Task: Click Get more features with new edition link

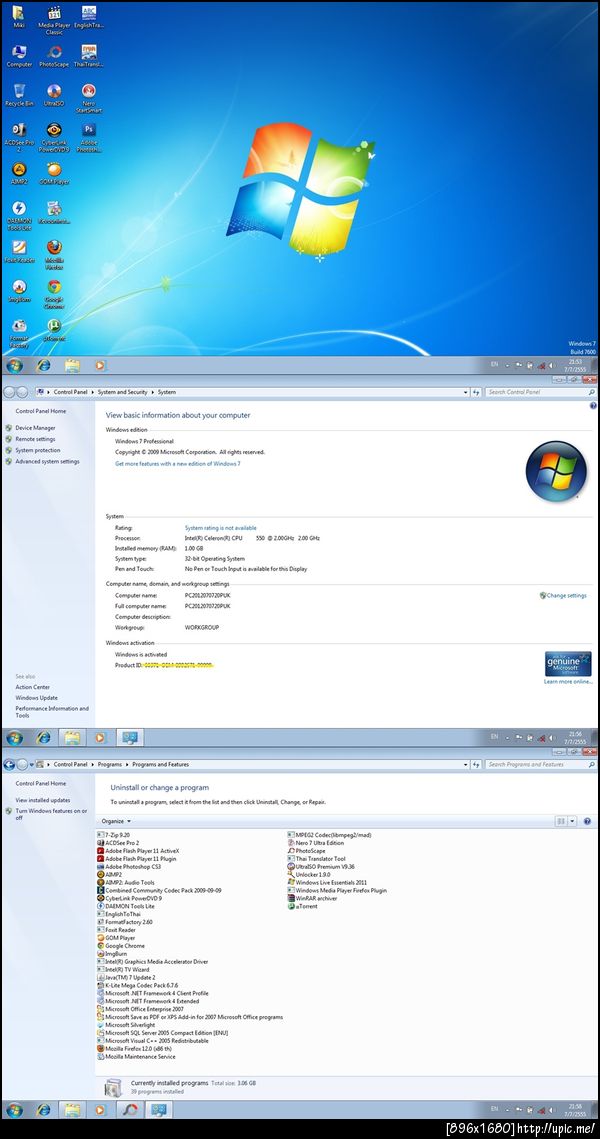Action: coord(177,463)
